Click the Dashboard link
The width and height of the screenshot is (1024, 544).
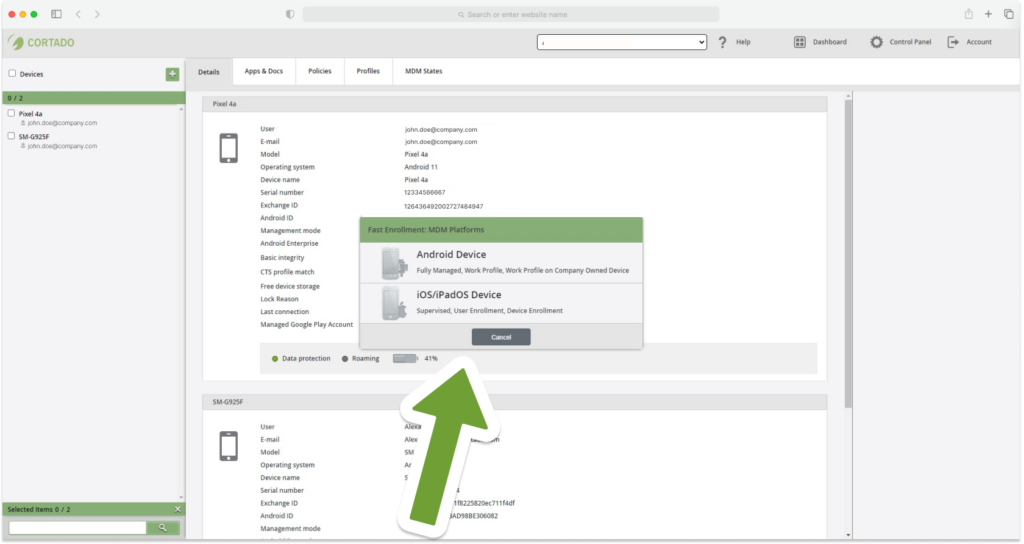point(829,42)
